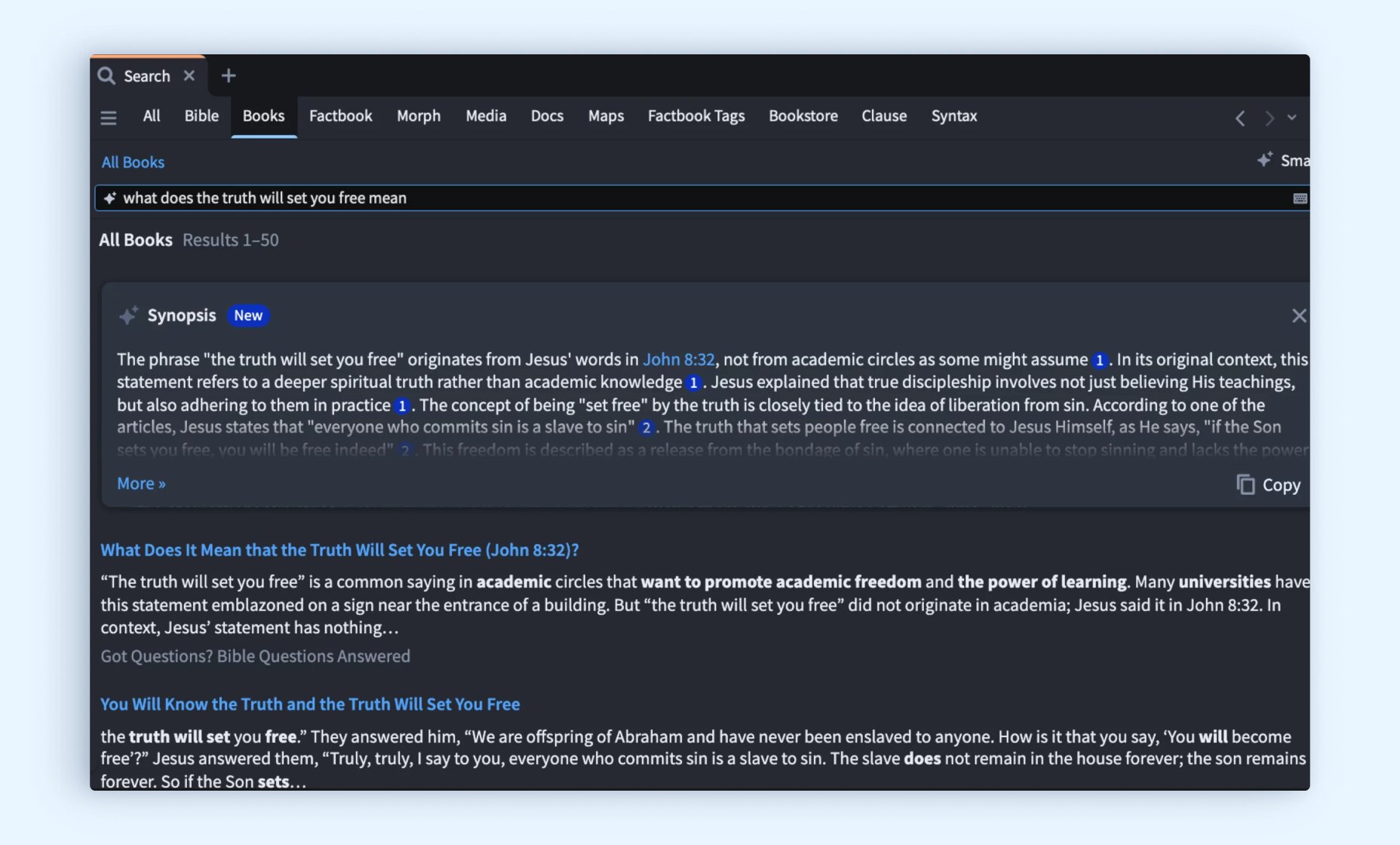Copy the synopsis text
The image size is (1400, 845).
(x=1269, y=484)
